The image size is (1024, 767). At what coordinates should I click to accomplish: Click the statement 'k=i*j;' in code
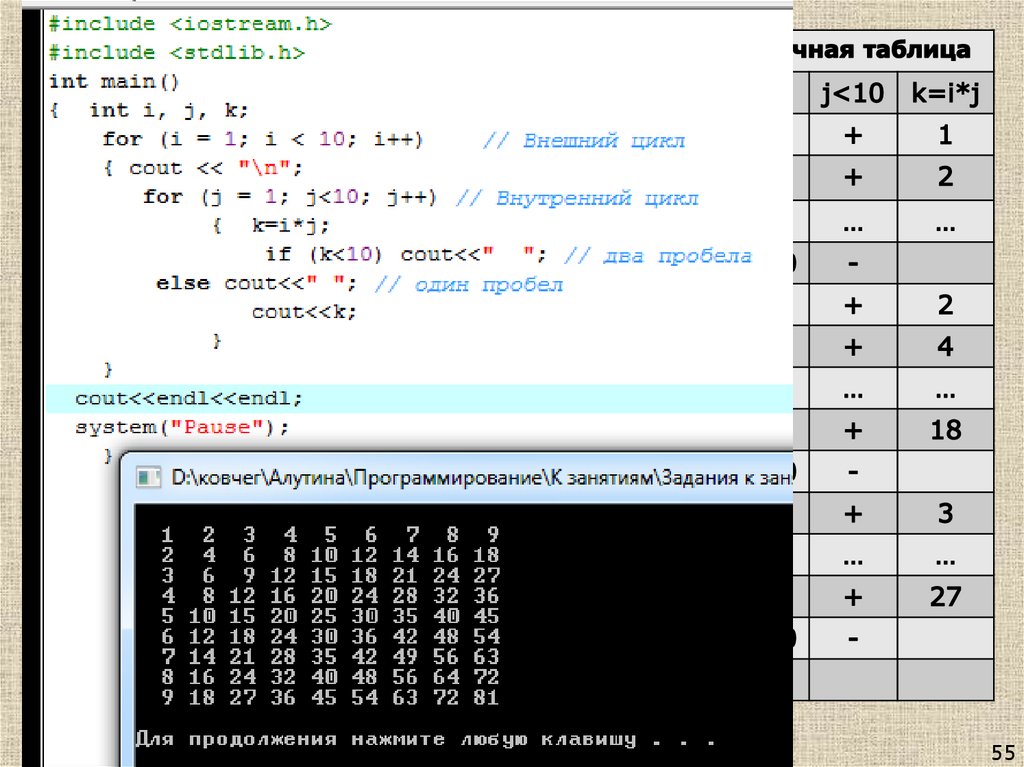click(291, 225)
